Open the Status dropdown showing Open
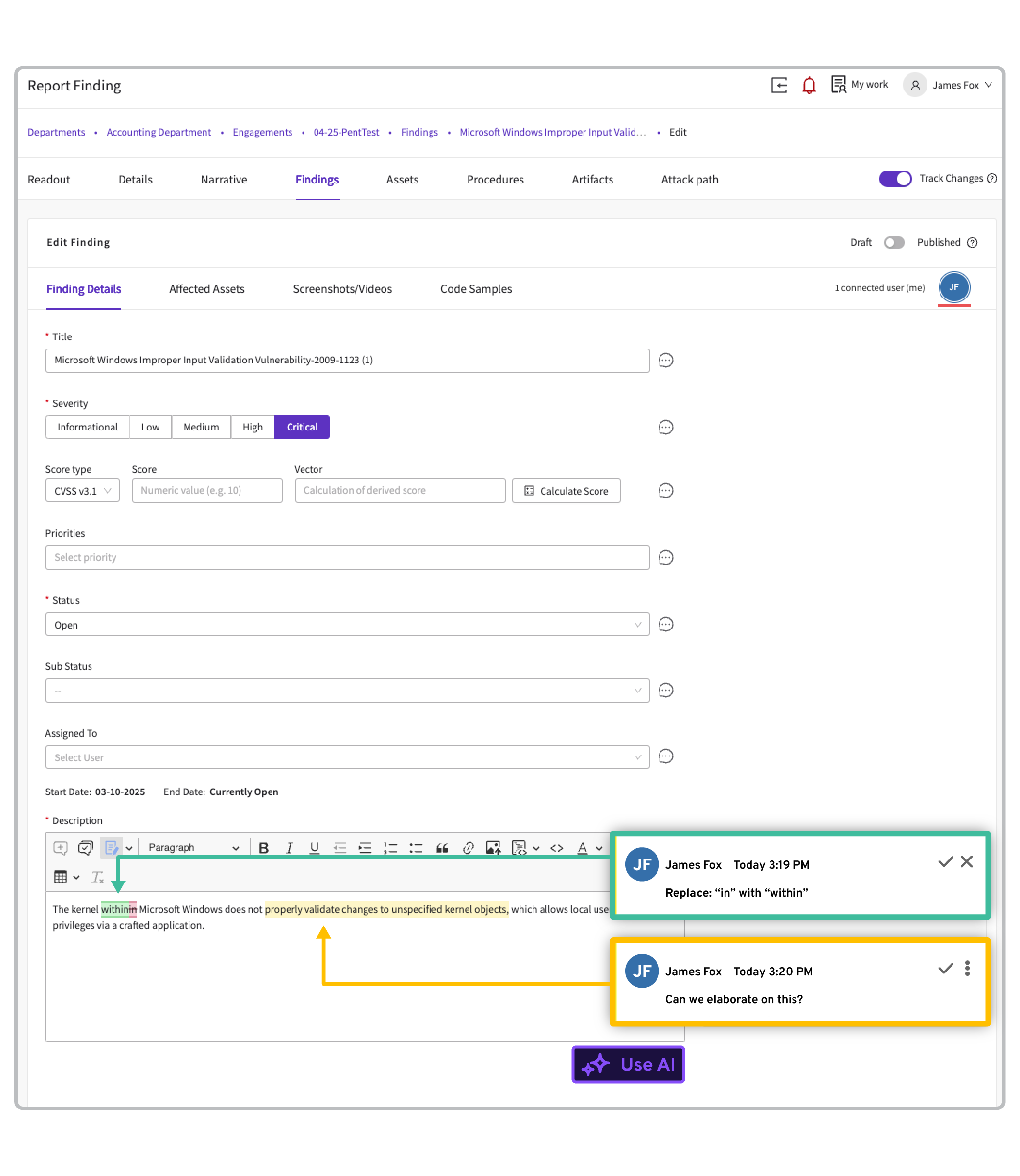The height and width of the screenshot is (1176, 1020). point(347,624)
